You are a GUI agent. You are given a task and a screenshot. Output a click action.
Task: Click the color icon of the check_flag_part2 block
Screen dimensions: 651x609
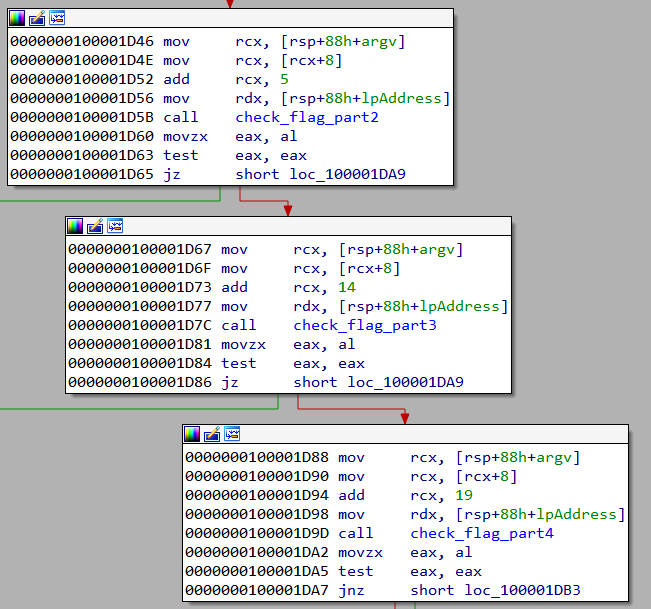[x=17, y=18]
